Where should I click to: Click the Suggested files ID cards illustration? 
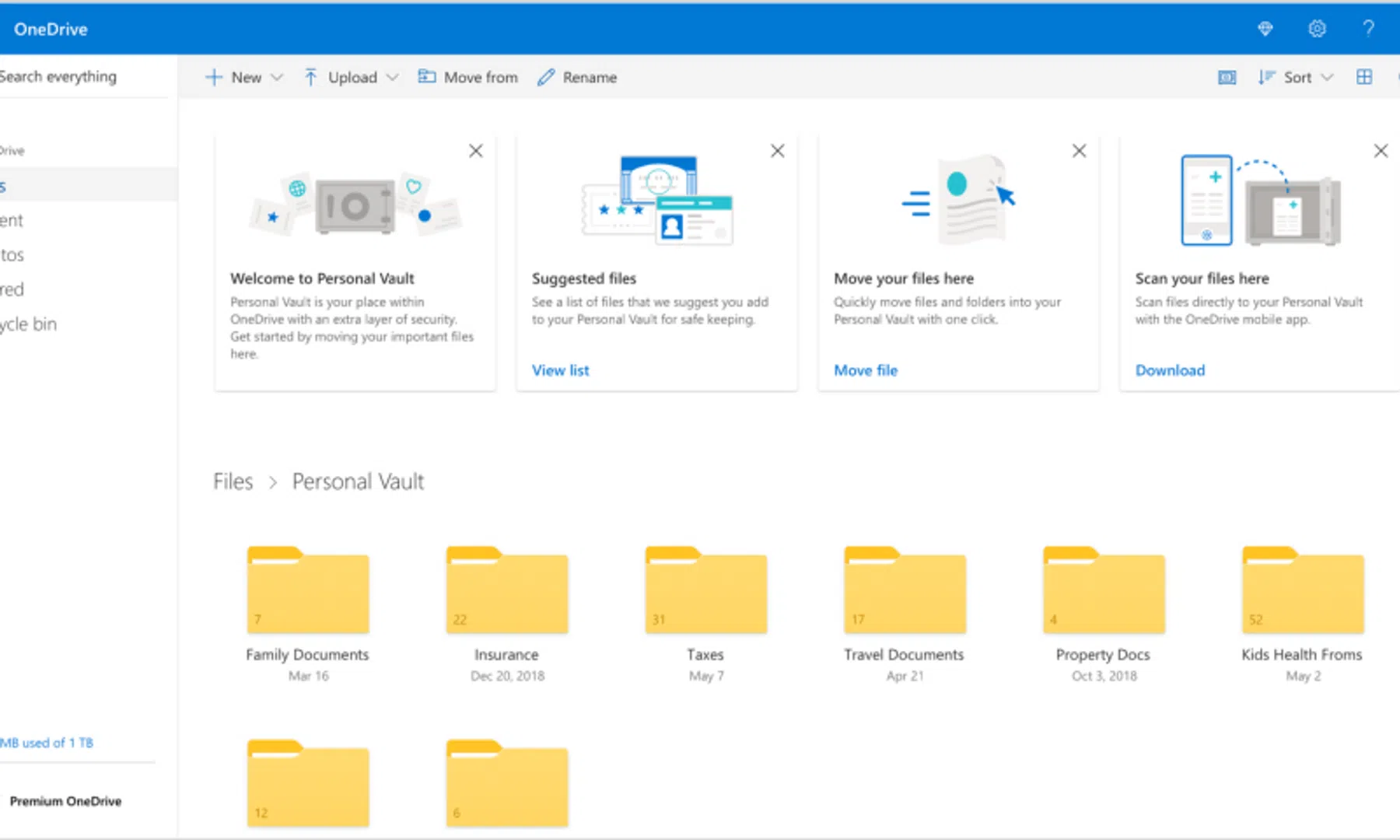657,201
